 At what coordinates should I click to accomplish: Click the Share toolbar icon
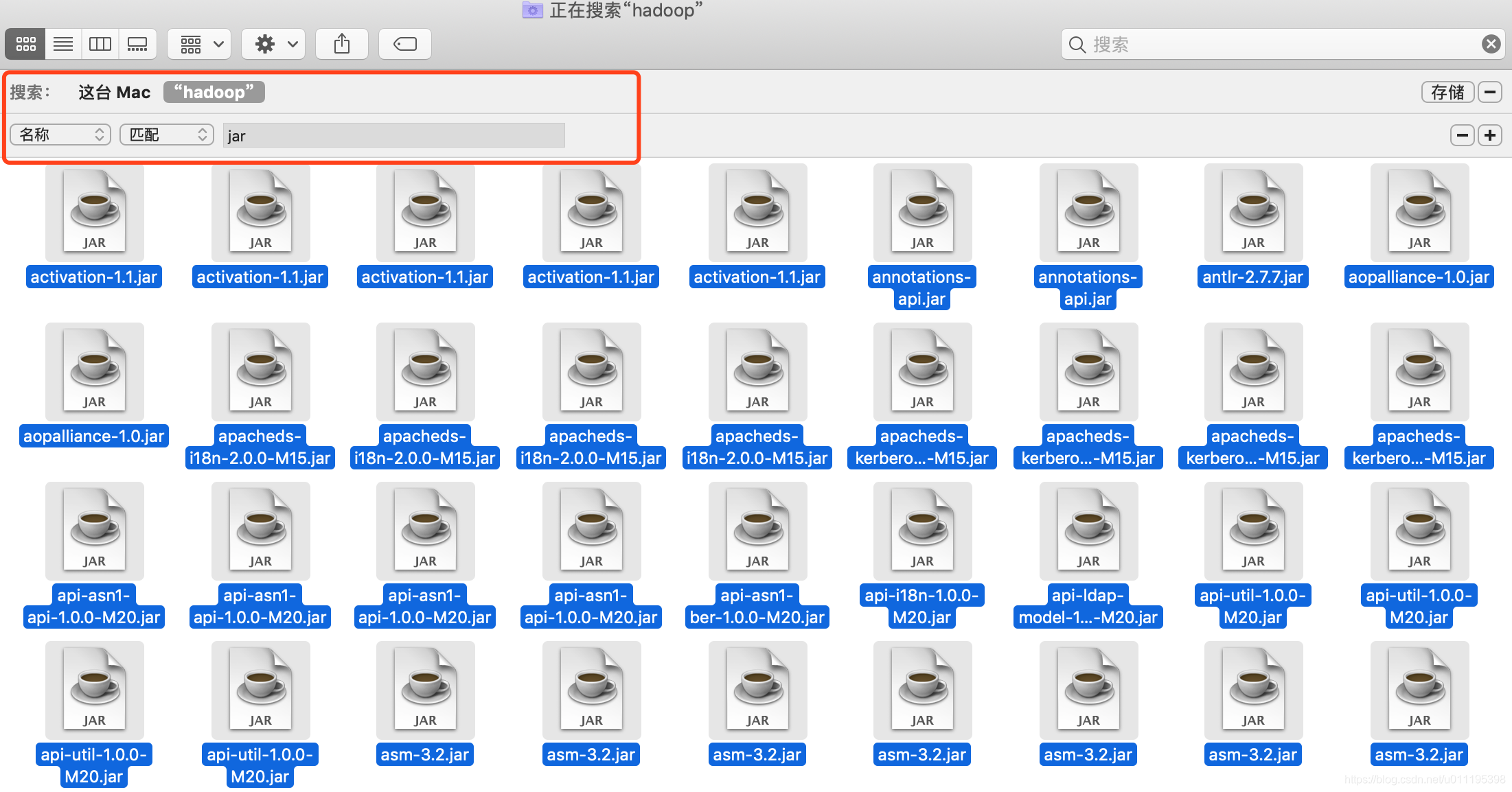click(x=342, y=44)
